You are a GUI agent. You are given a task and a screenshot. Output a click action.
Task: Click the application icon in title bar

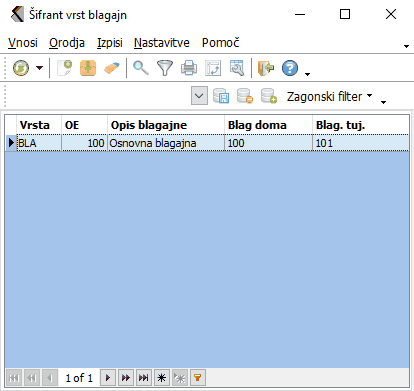[x=17, y=15]
